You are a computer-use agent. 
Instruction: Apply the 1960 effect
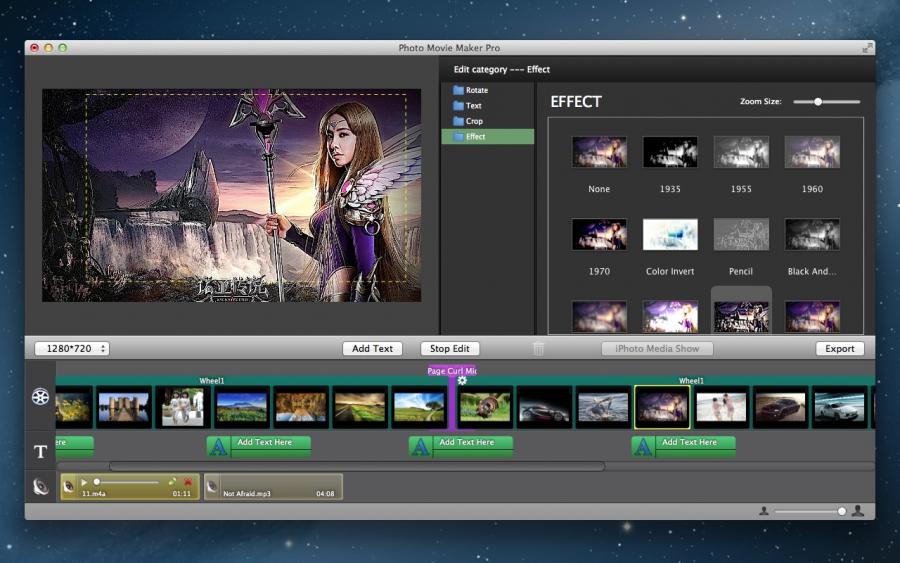[x=812, y=152]
